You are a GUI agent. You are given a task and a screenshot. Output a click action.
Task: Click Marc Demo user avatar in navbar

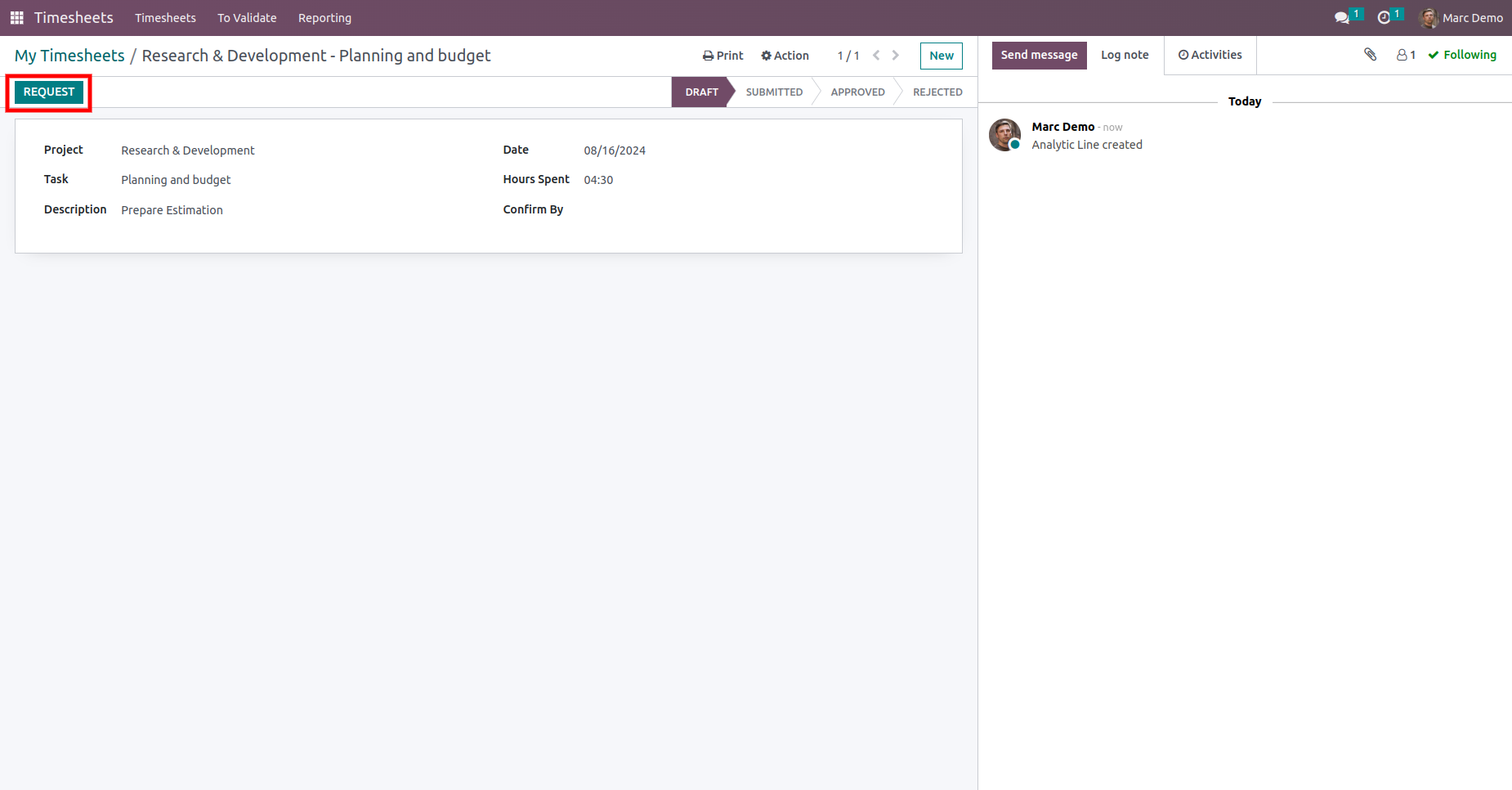(1429, 18)
